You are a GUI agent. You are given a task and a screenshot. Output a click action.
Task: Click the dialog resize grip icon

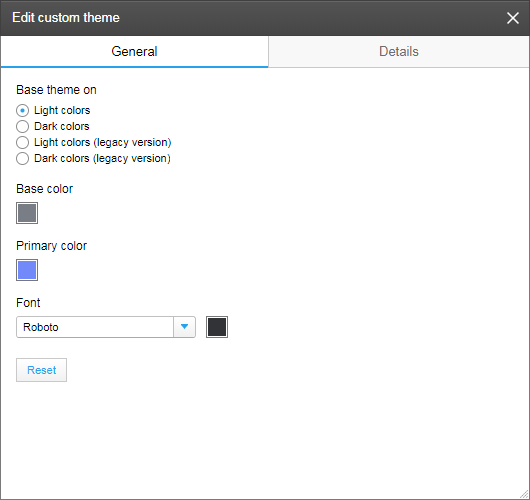point(524,494)
